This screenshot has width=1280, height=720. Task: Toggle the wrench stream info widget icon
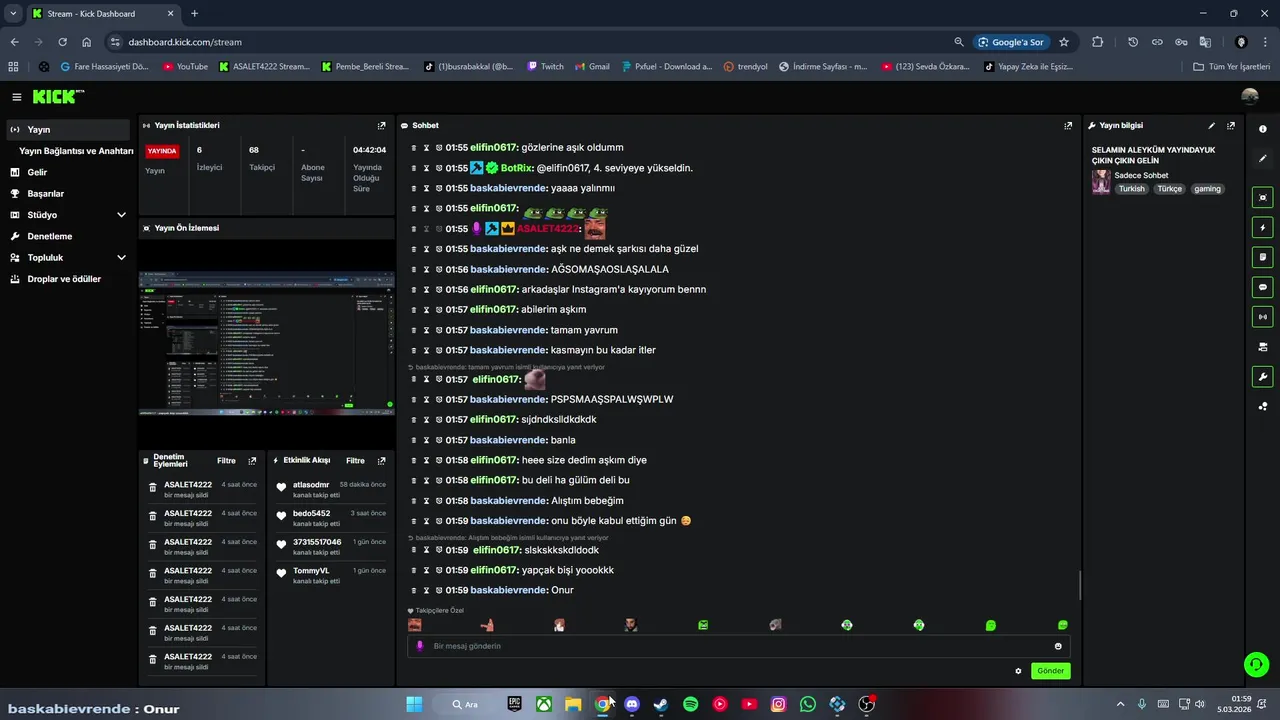(x=1262, y=377)
